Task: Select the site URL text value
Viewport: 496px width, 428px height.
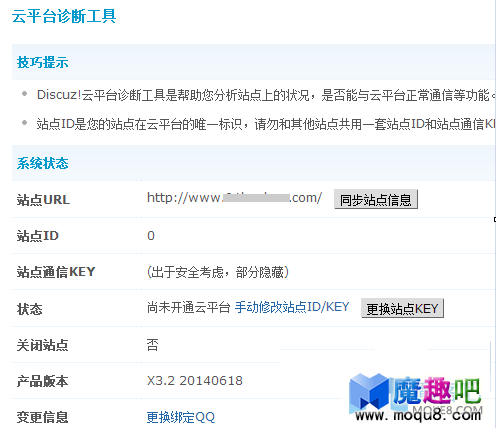Action: point(234,198)
